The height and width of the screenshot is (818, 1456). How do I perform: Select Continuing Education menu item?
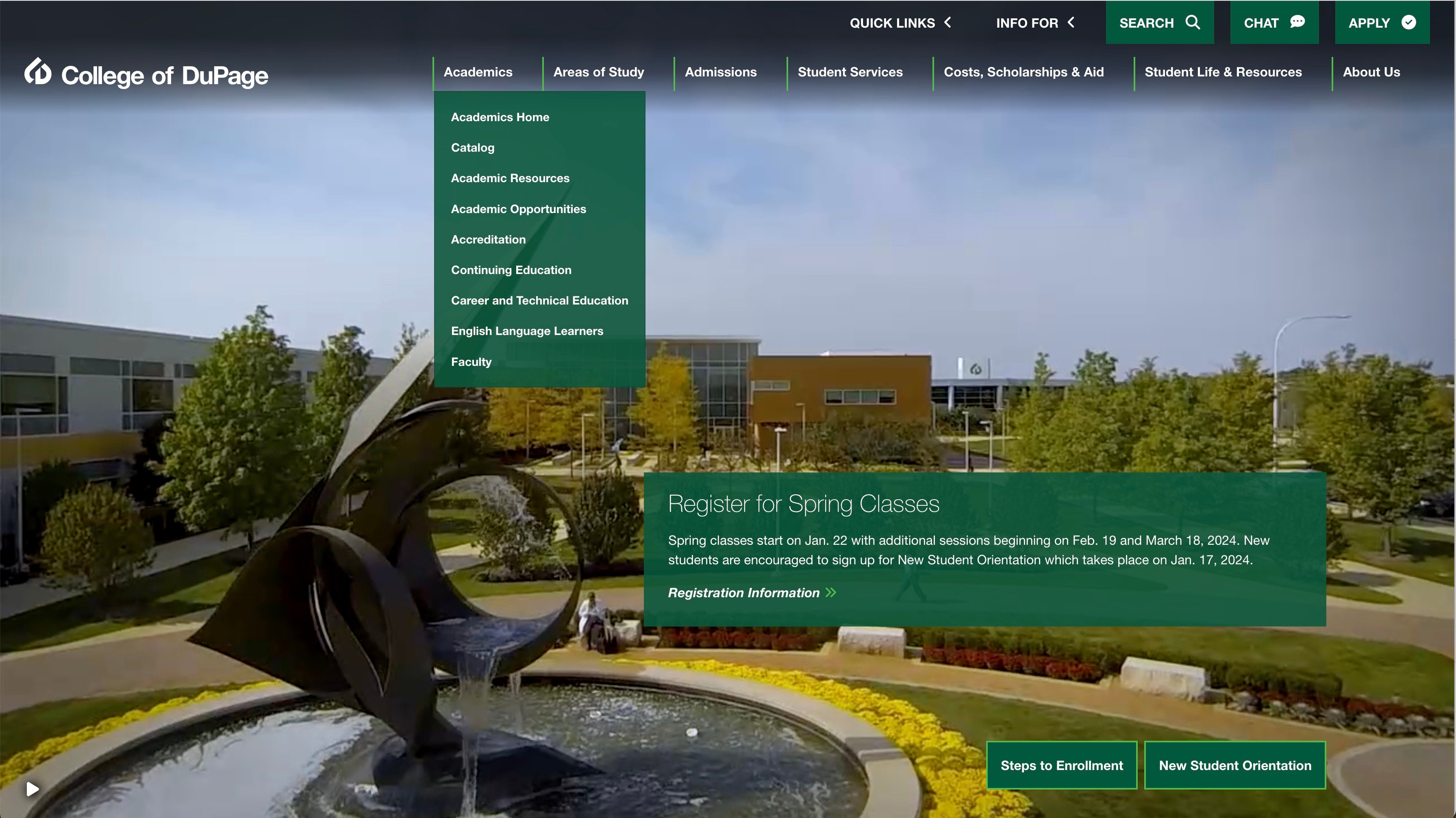click(511, 270)
